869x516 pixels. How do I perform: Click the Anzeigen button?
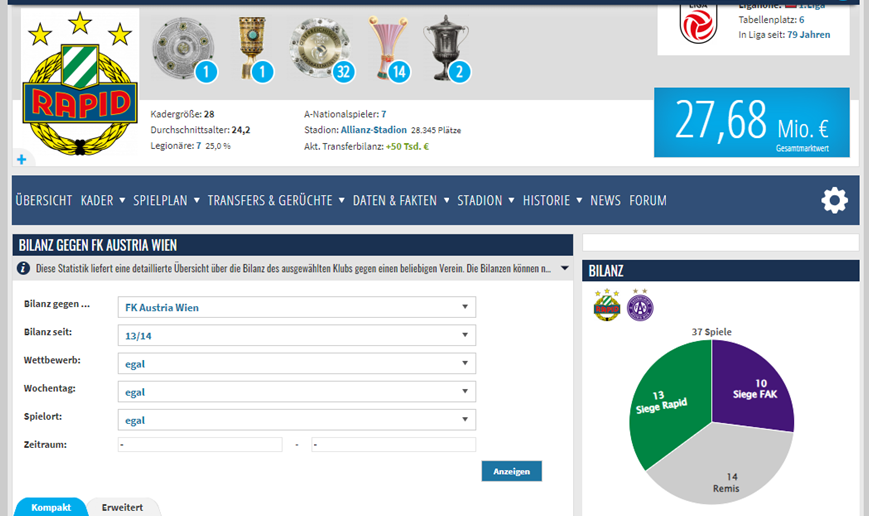point(512,471)
